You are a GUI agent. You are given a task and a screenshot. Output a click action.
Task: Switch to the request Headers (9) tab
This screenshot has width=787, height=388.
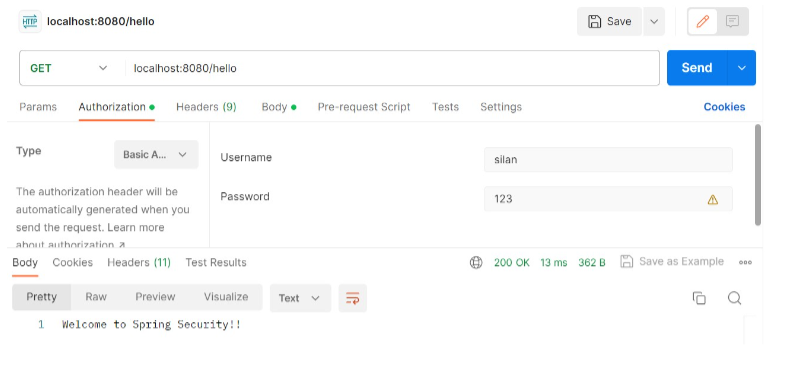(206, 107)
